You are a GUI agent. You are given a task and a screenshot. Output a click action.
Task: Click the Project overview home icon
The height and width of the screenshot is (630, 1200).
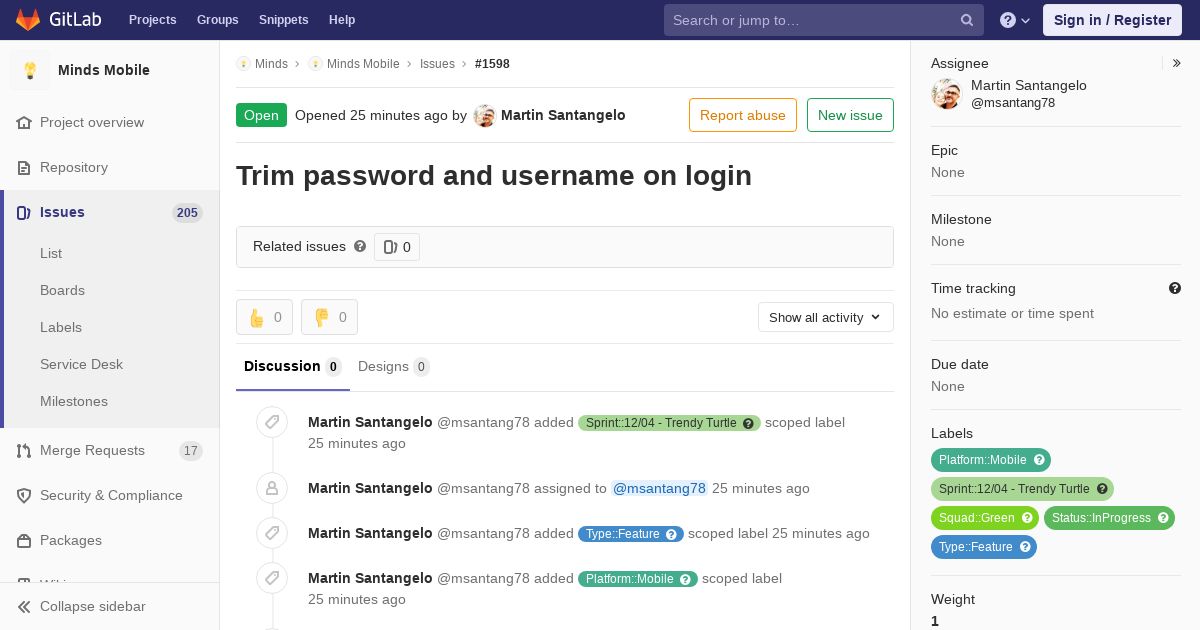pos(24,123)
